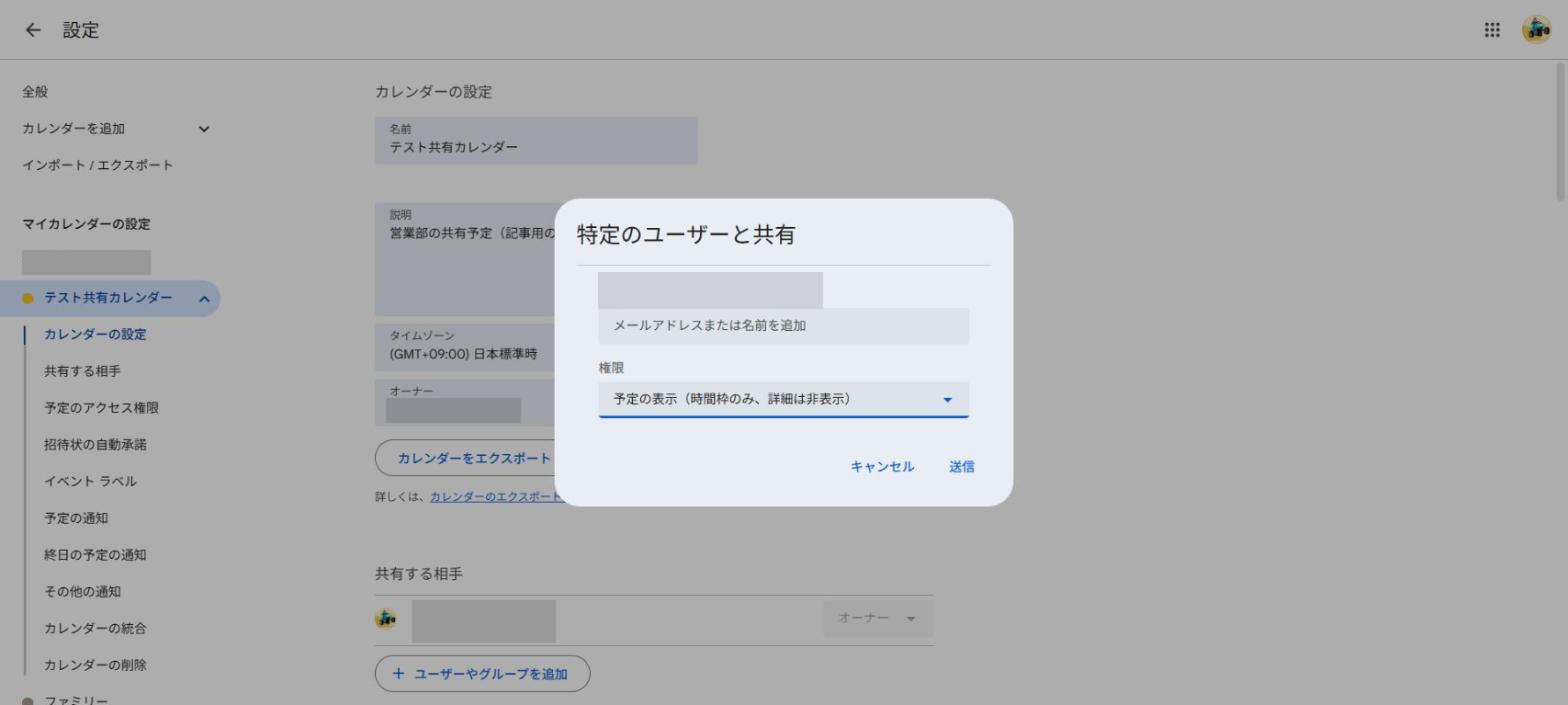Viewport: 1568px width, 705px height.
Task: Open the Google apps grid icon
Action: click(x=1492, y=30)
